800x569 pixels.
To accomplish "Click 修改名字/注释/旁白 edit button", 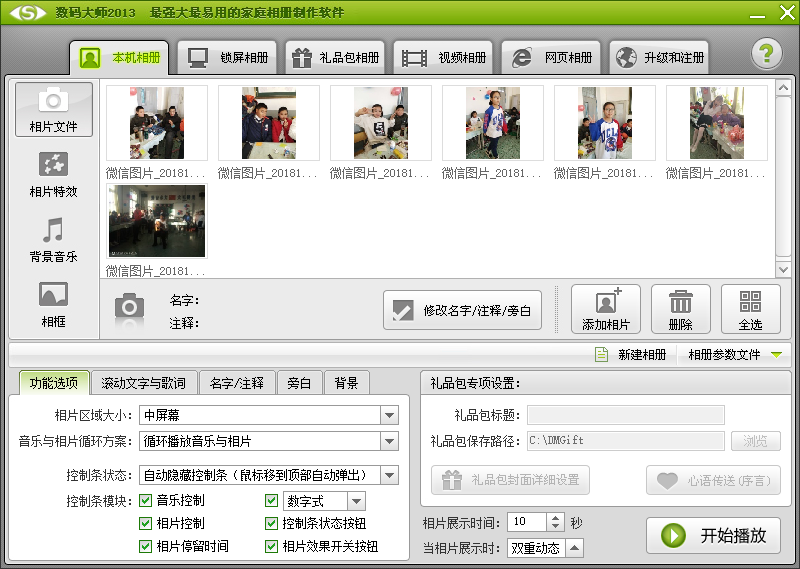I will pyautogui.click(x=462, y=310).
